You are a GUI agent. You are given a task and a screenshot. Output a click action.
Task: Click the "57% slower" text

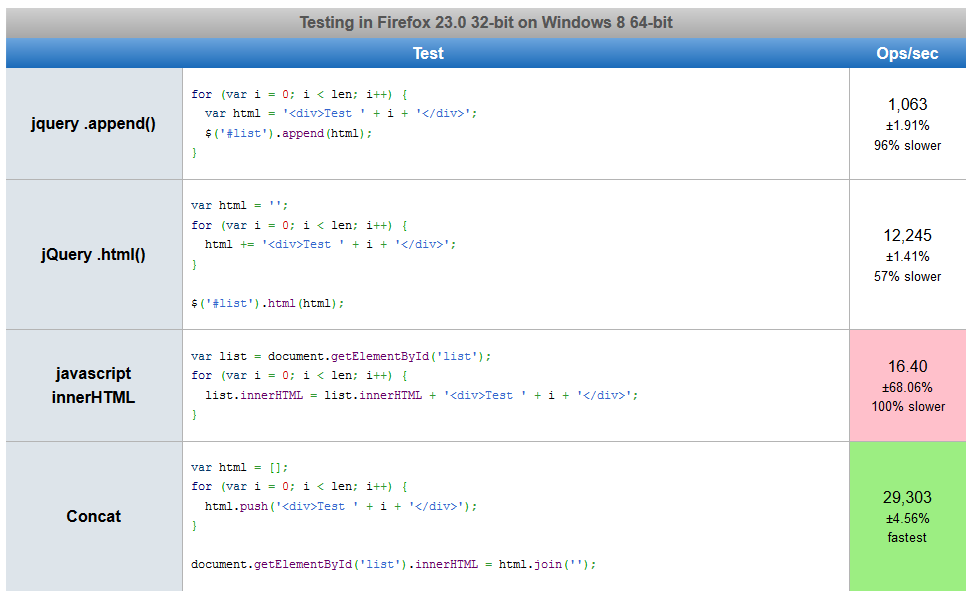[x=907, y=276]
